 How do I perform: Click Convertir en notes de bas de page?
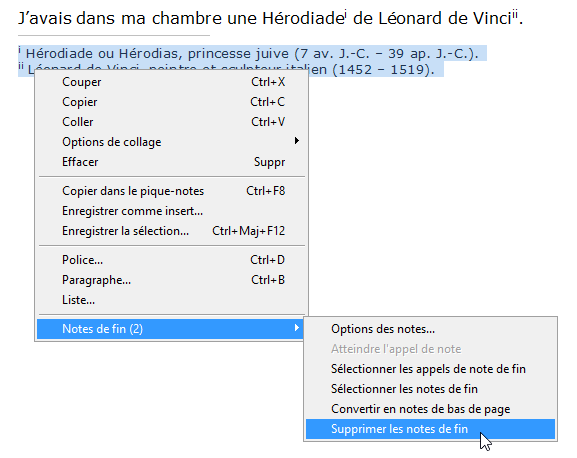tap(430, 409)
